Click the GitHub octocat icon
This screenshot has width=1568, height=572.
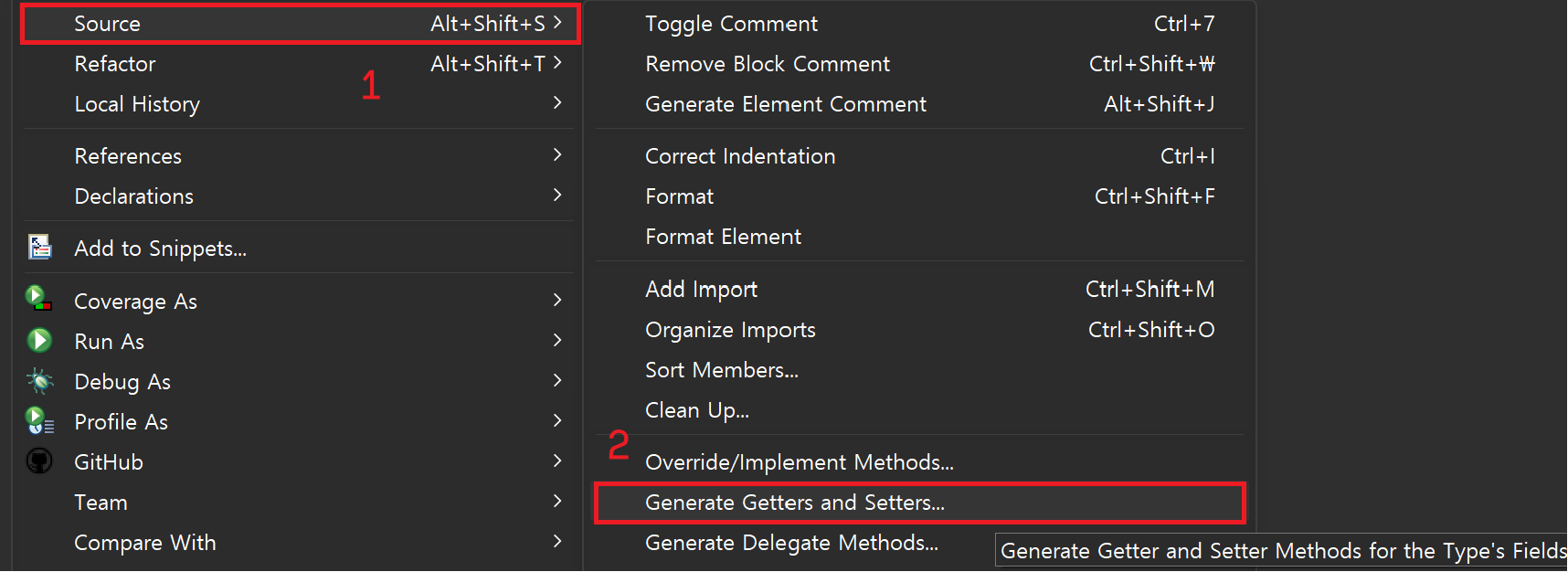pyautogui.click(x=39, y=461)
